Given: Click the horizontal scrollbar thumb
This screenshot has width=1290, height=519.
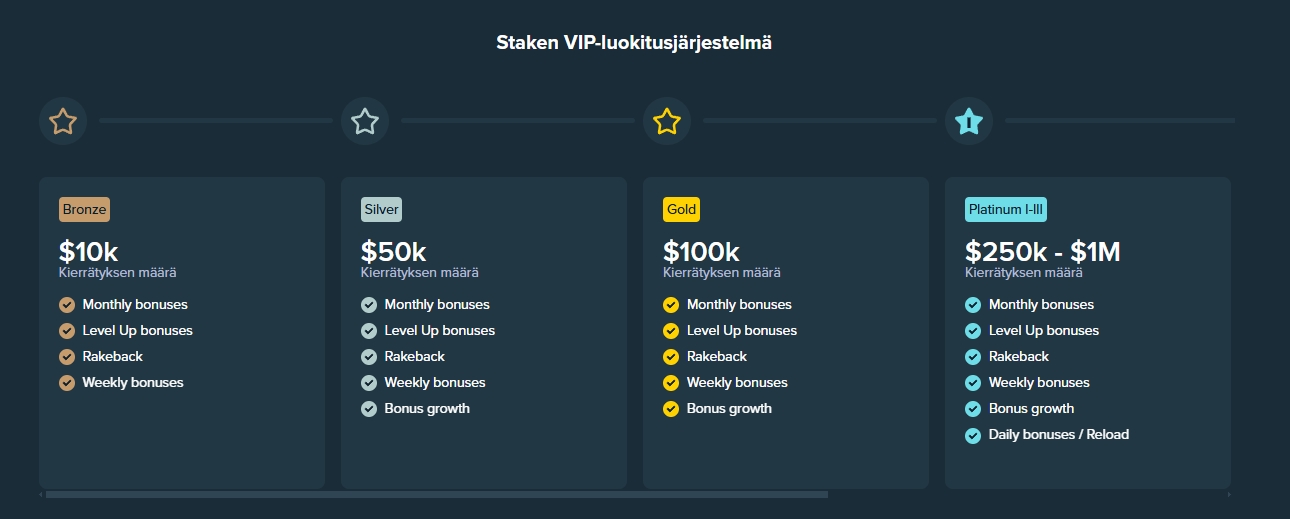Looking at the screenshot, I should (x=437, y=494).
